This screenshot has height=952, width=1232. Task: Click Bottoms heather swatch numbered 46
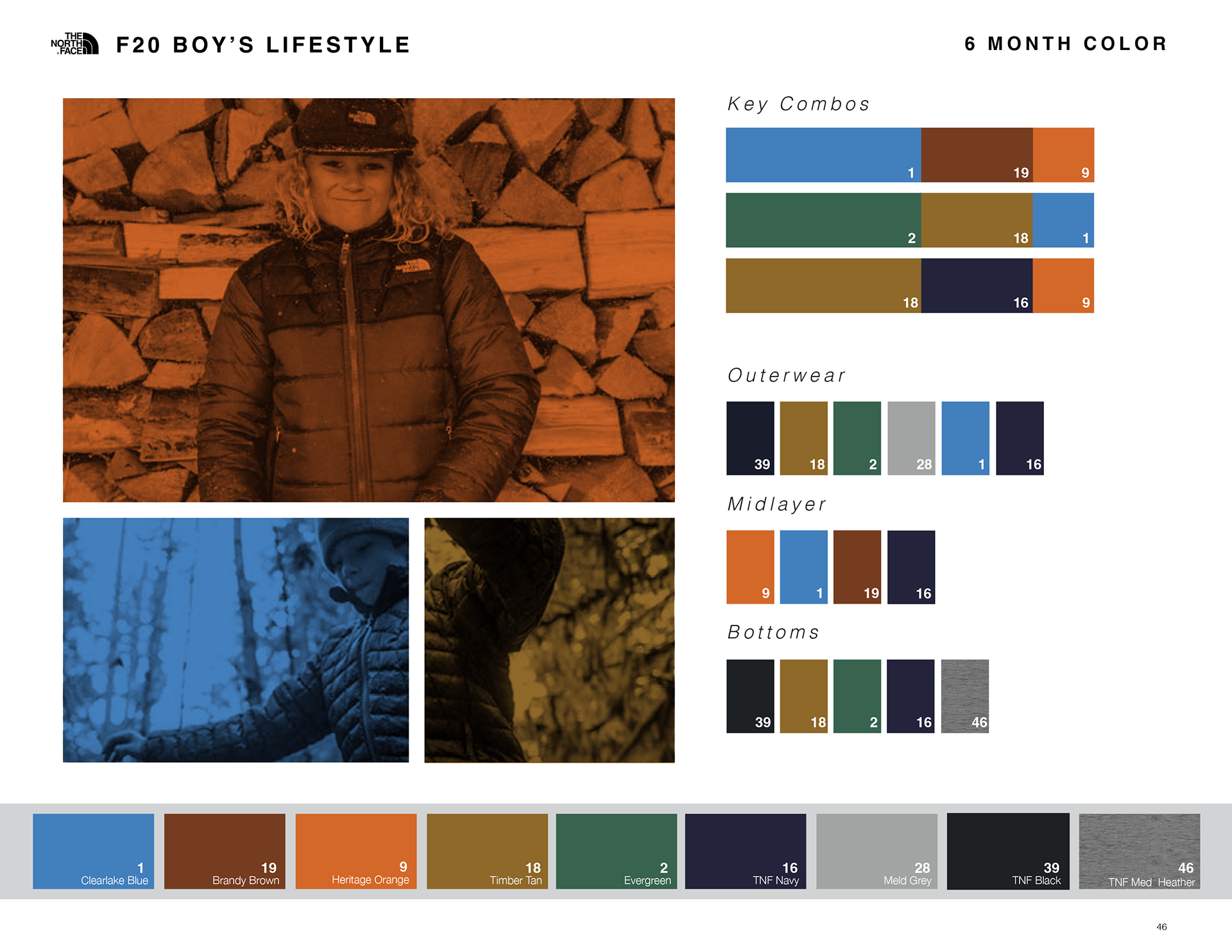click(x=965, y=696)
